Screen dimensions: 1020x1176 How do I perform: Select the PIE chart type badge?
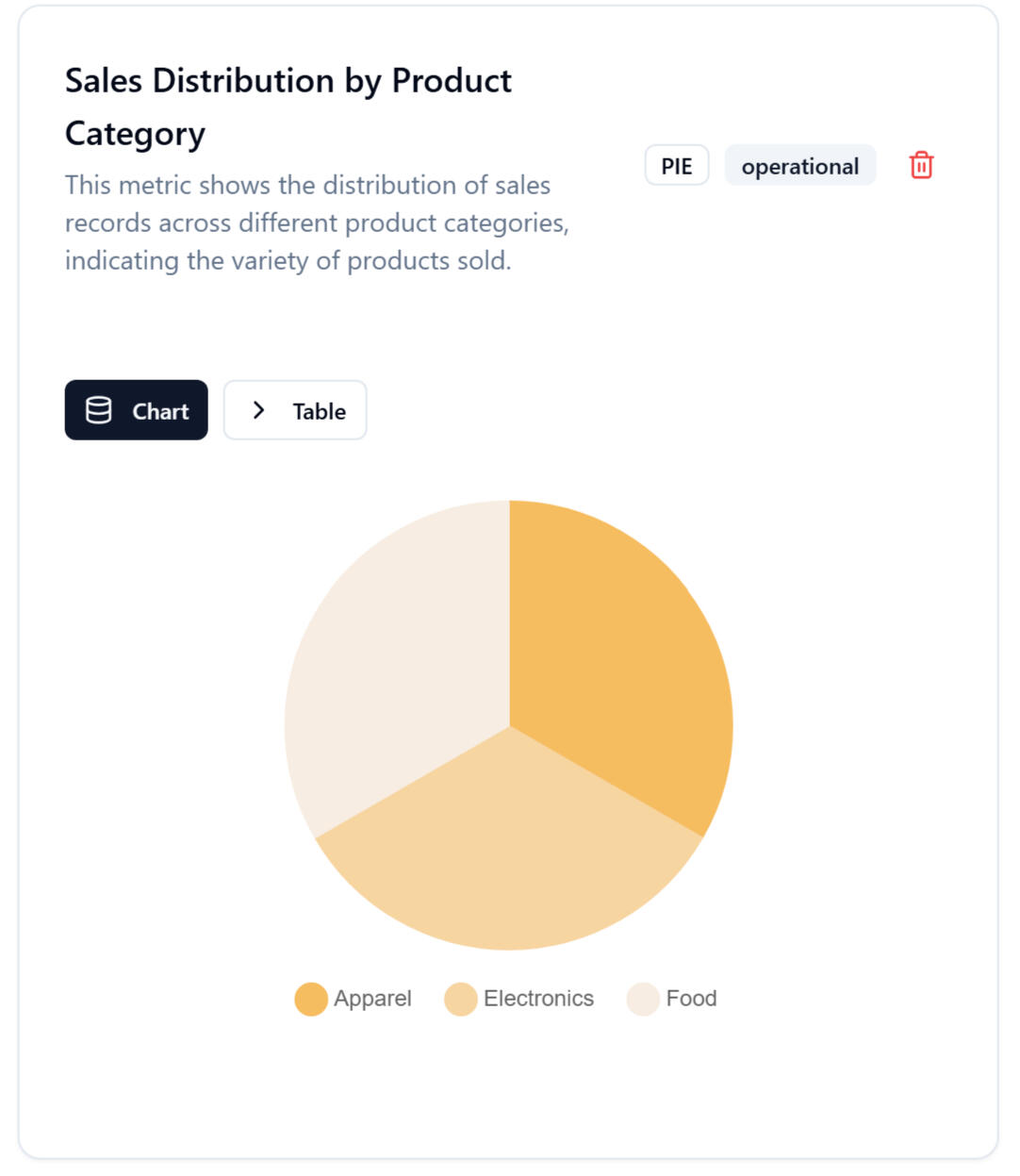[x=676, y=166]
